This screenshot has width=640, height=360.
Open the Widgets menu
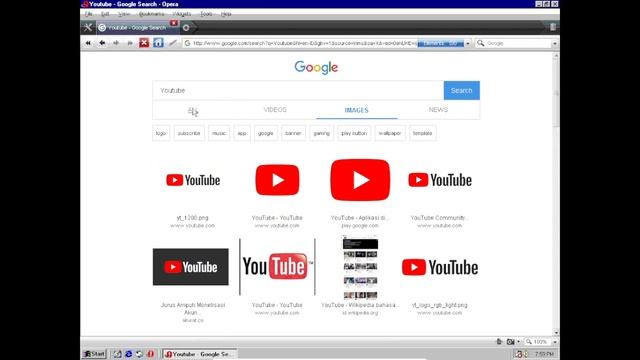182,14
